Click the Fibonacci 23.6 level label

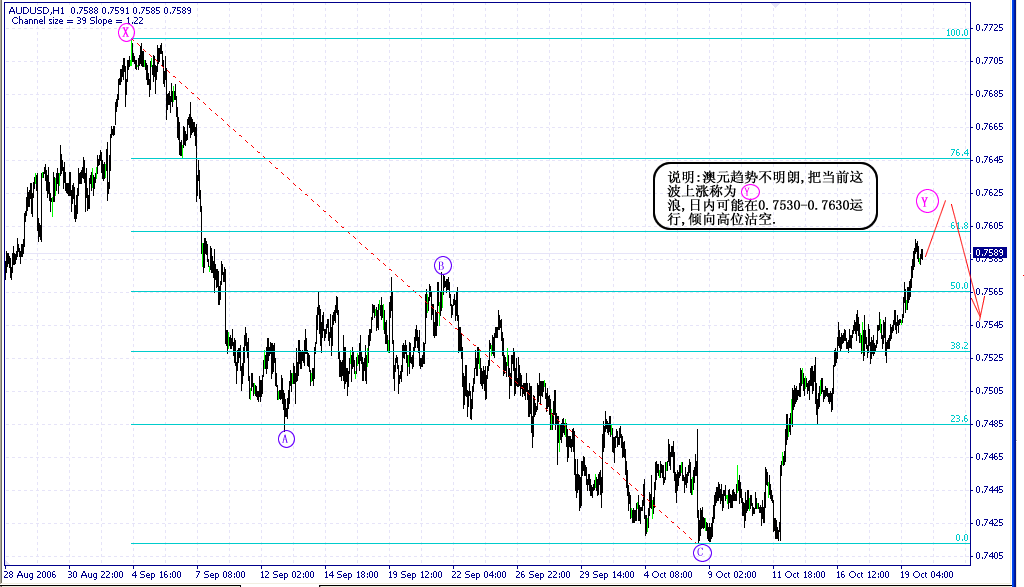[x=959, y=419]
